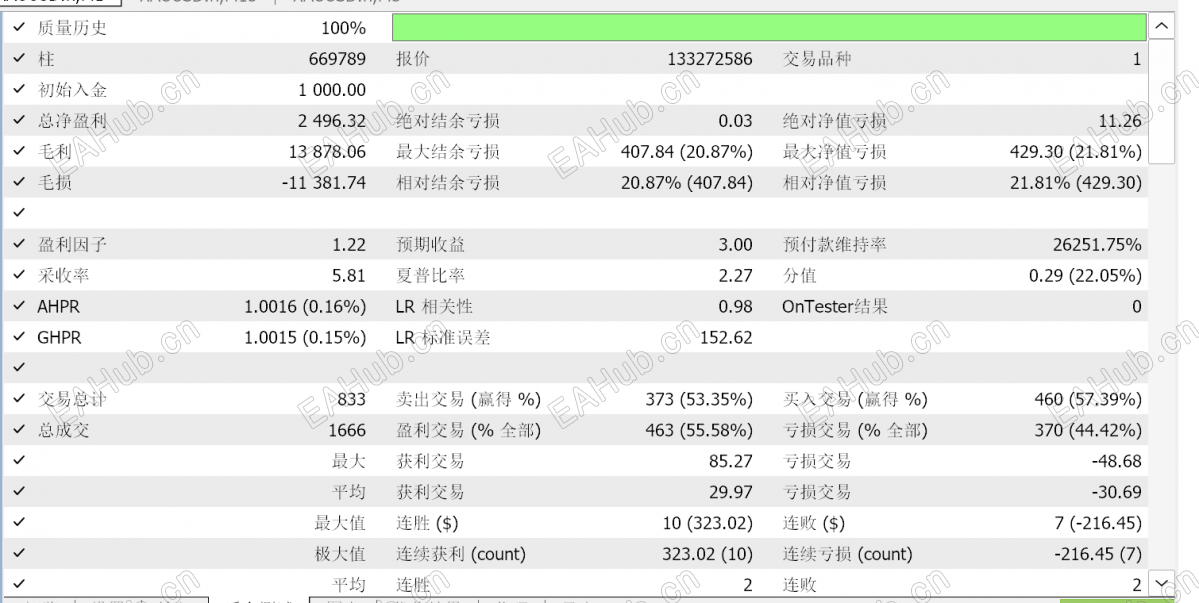Click the scroll down arrow of the report
1199x603 pixels.
[x=1162, y=584]
